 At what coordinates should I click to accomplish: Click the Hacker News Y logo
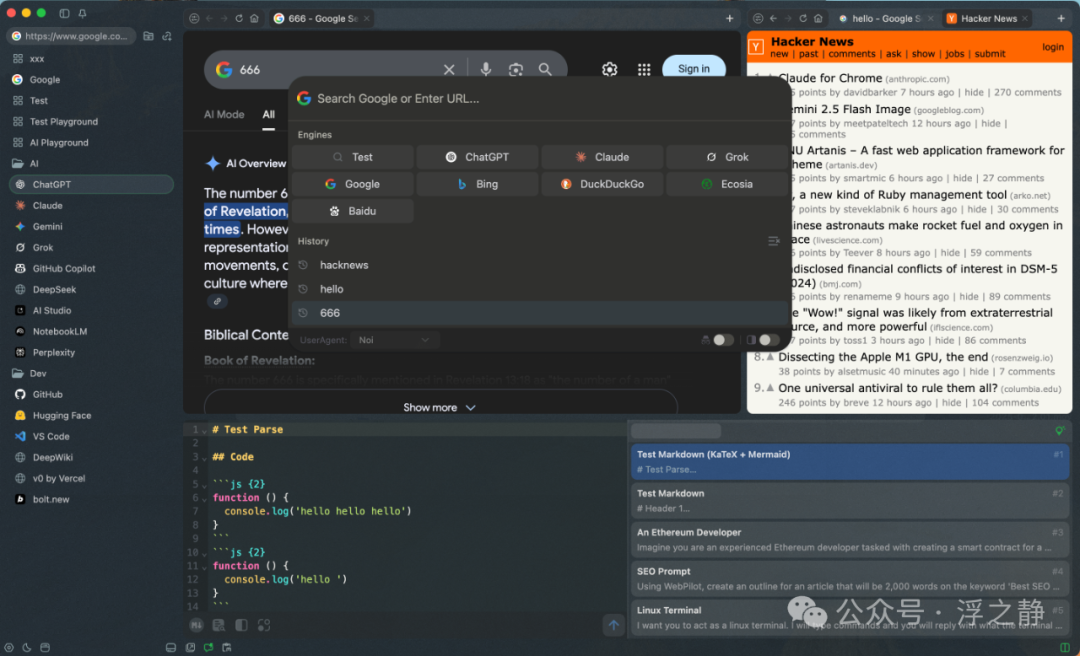coord(756,47)
